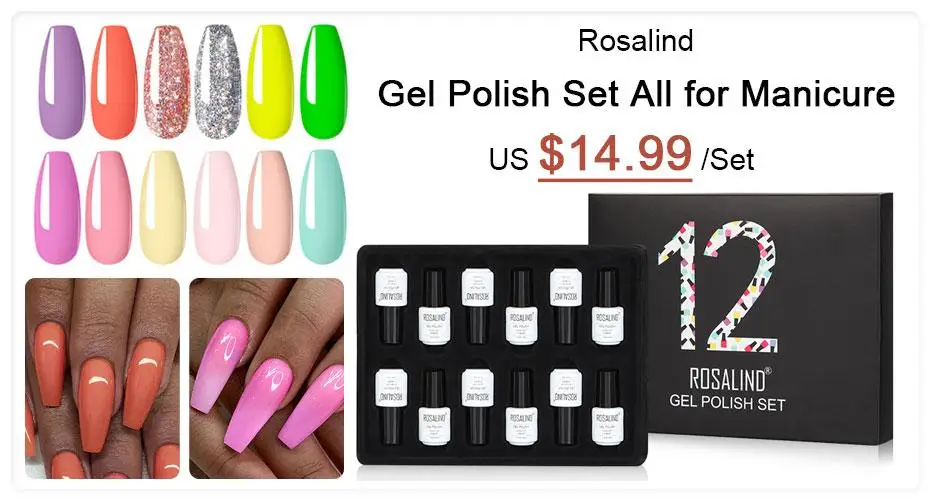Click the bright green nail swatch
The height and width of the screenshot is (500, 930).
click(x=323, y=82)
